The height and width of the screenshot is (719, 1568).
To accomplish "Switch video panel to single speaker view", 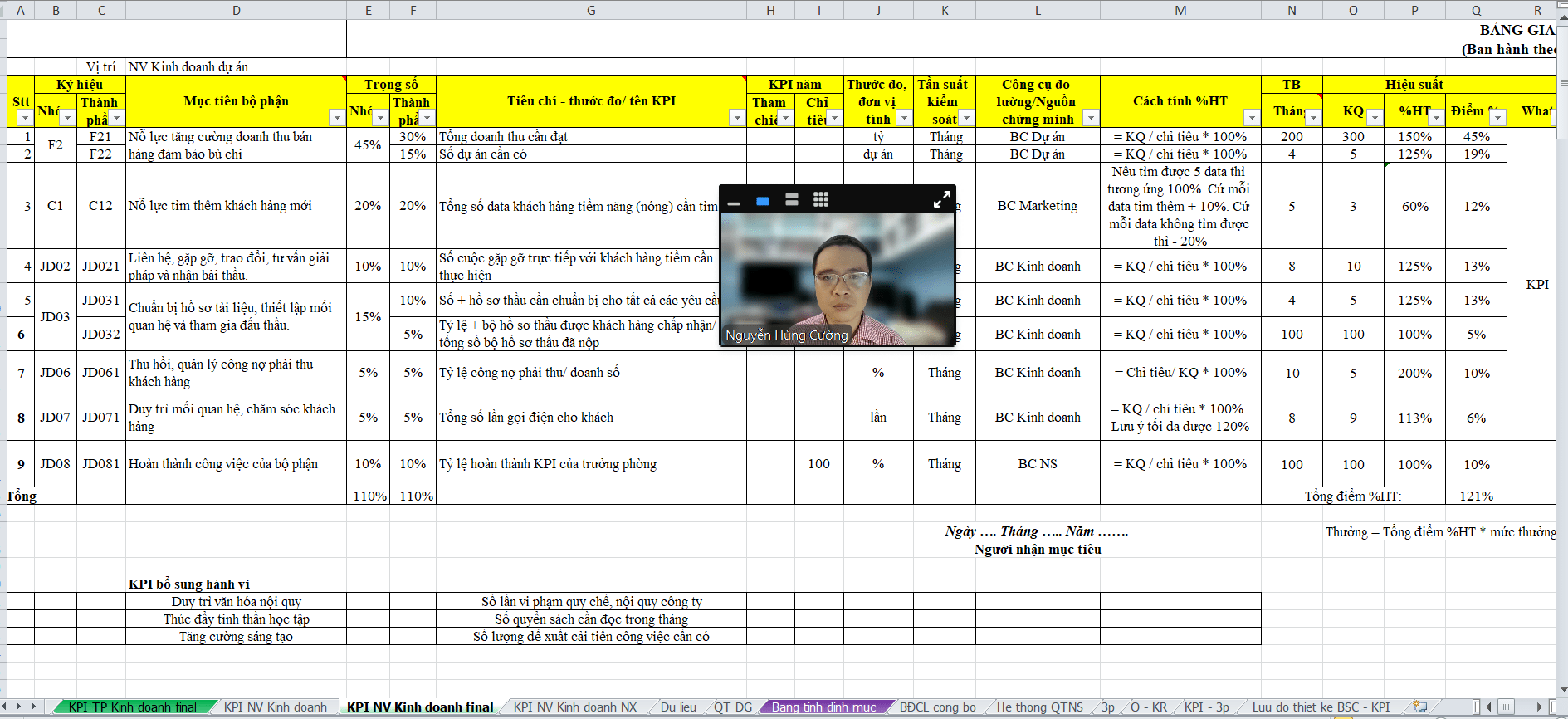I will click(x=763, y=201).
